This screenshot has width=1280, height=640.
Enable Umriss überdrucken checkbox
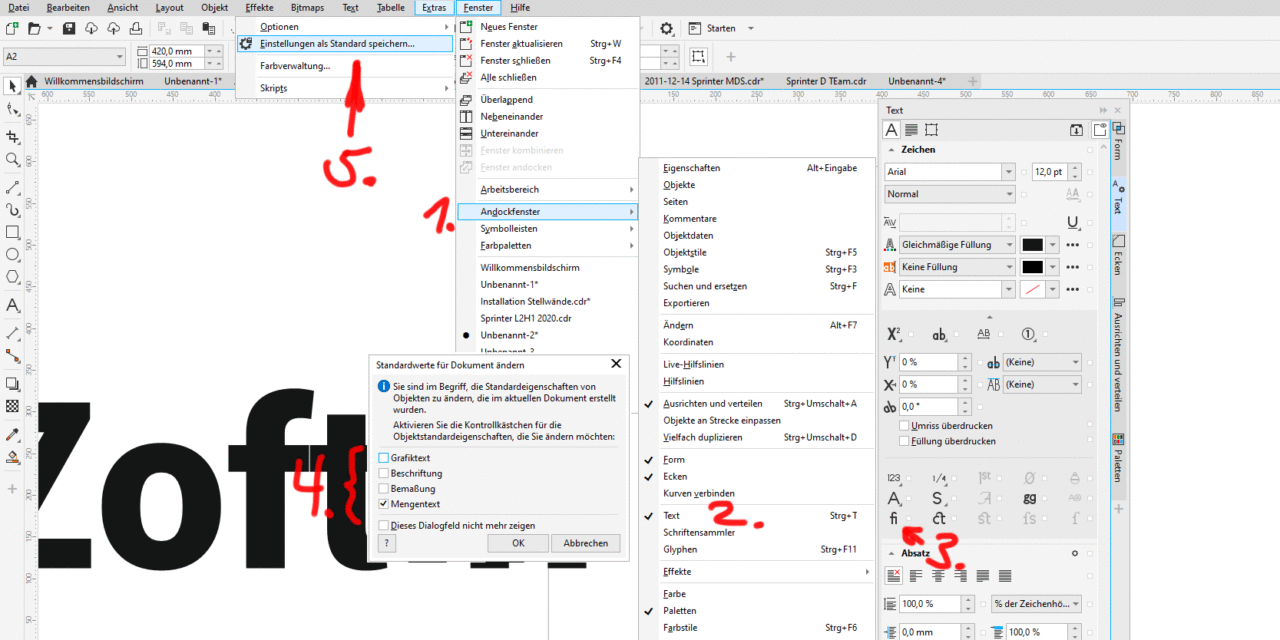[x=904, y=426]
